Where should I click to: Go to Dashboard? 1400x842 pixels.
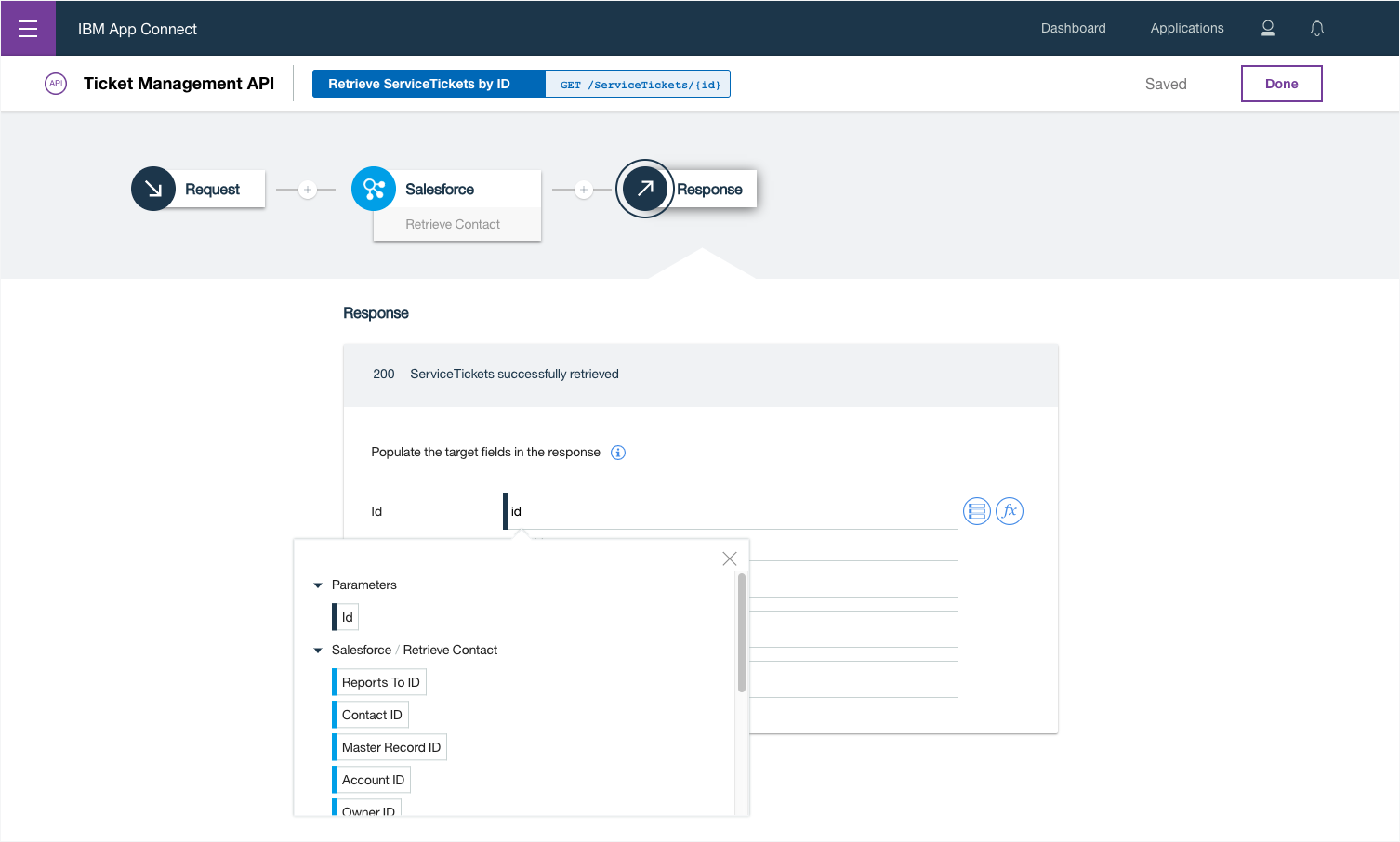click(1073, 29)
